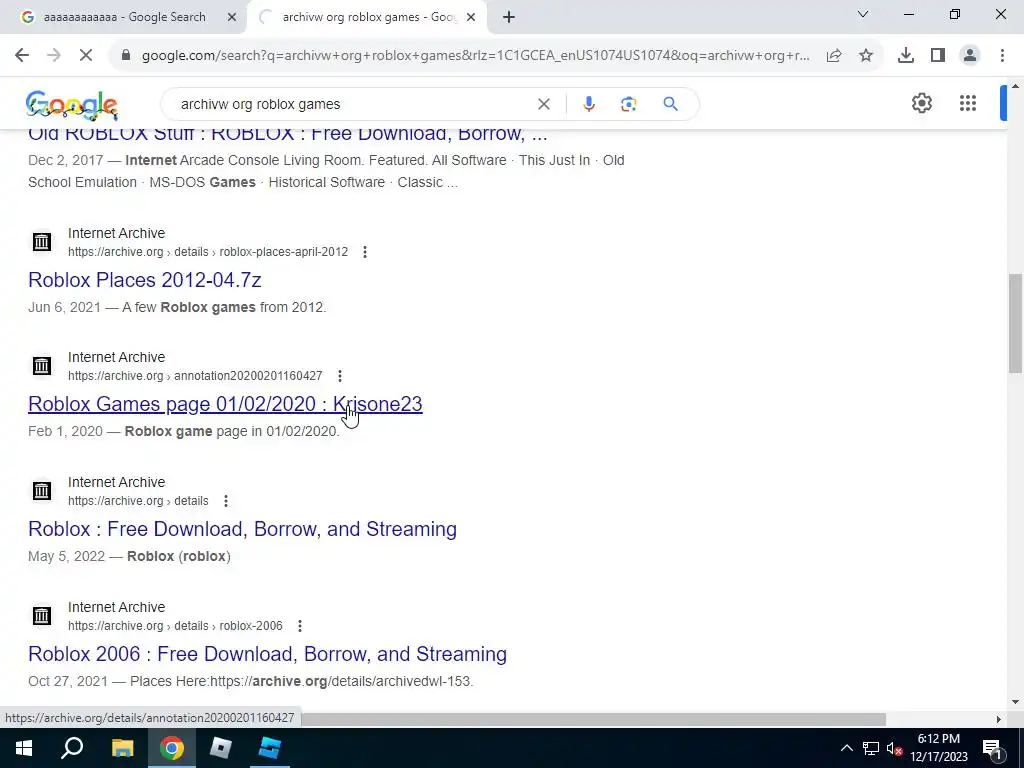Image resolution: width=1024 pixels, height=768 pixels.
Task: Click Internet Archive favicon of Roblox 2006 result
Action: tap(42, 615)
